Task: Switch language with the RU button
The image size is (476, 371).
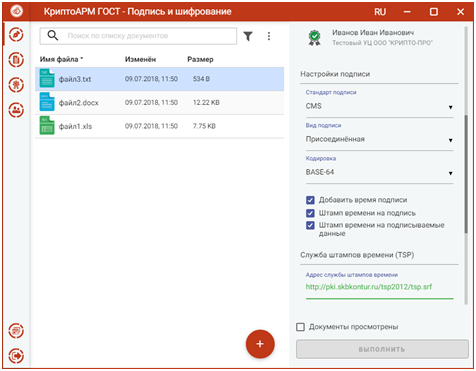Action: click(380, 12)
